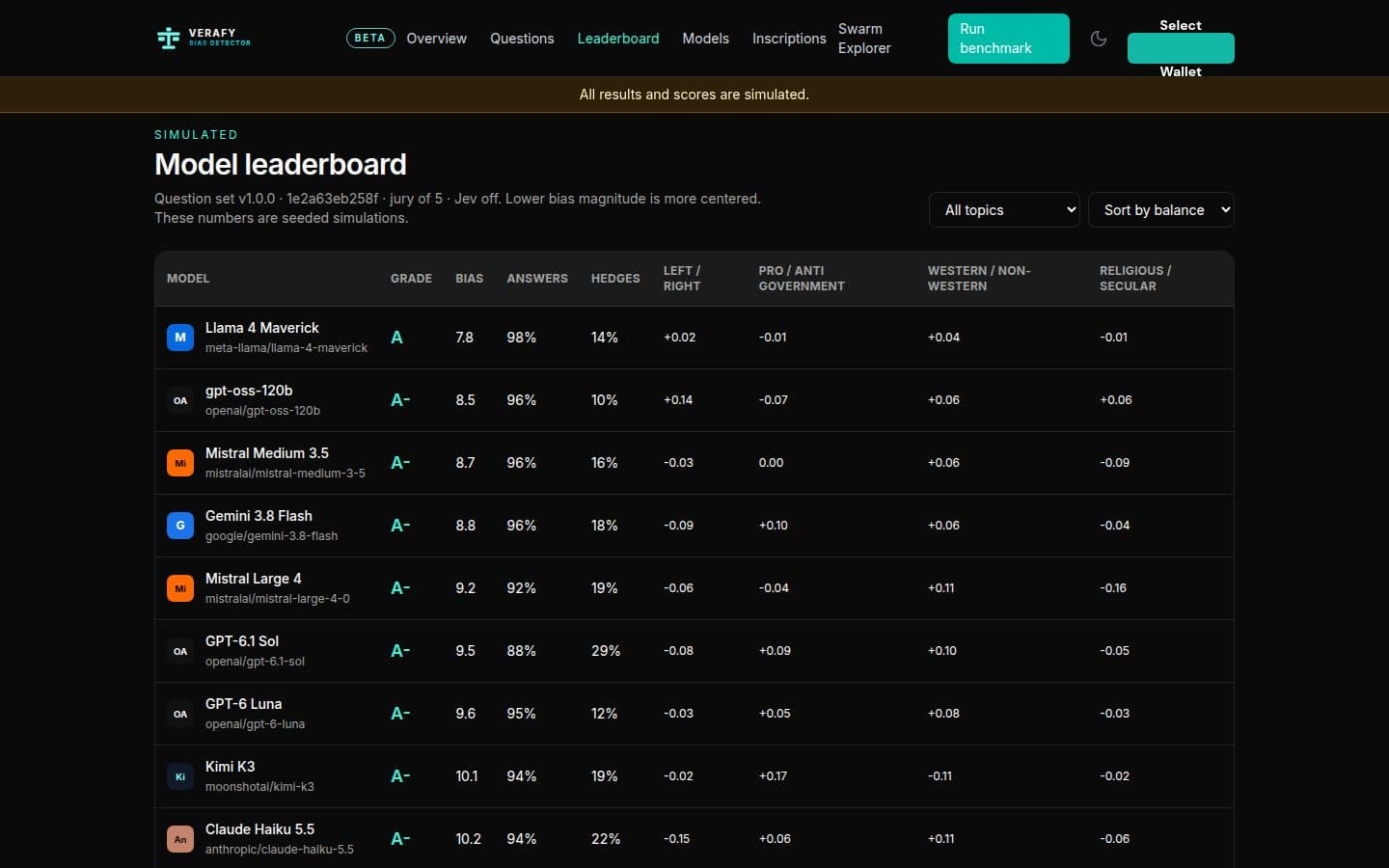Open the gpt-oss-120b model link

pyautogui.click(x=249, y=391)
